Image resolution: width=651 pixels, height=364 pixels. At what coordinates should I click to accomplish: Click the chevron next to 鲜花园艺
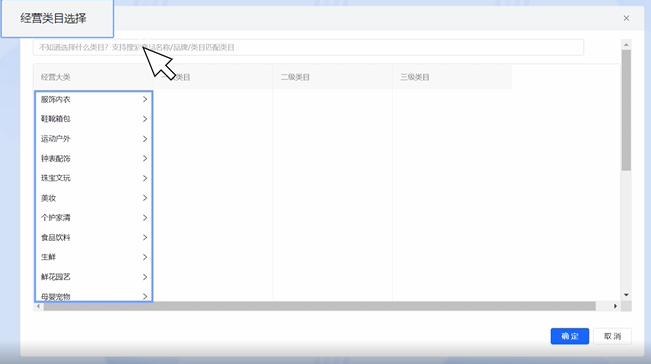145,277
